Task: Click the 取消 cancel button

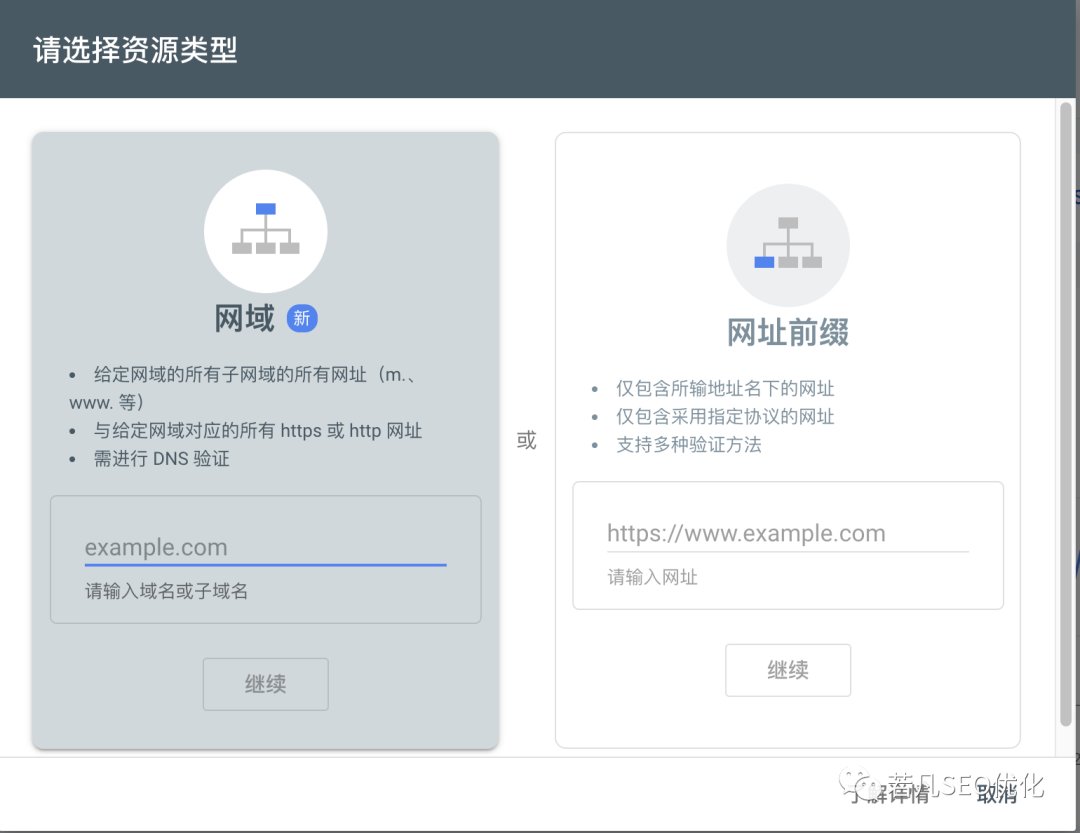Action: click(x=997, y=794)
